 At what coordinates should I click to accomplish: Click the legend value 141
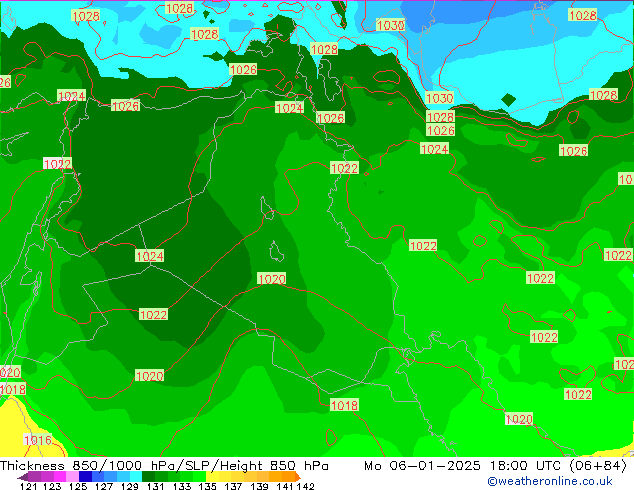click(x=285, y=486)
